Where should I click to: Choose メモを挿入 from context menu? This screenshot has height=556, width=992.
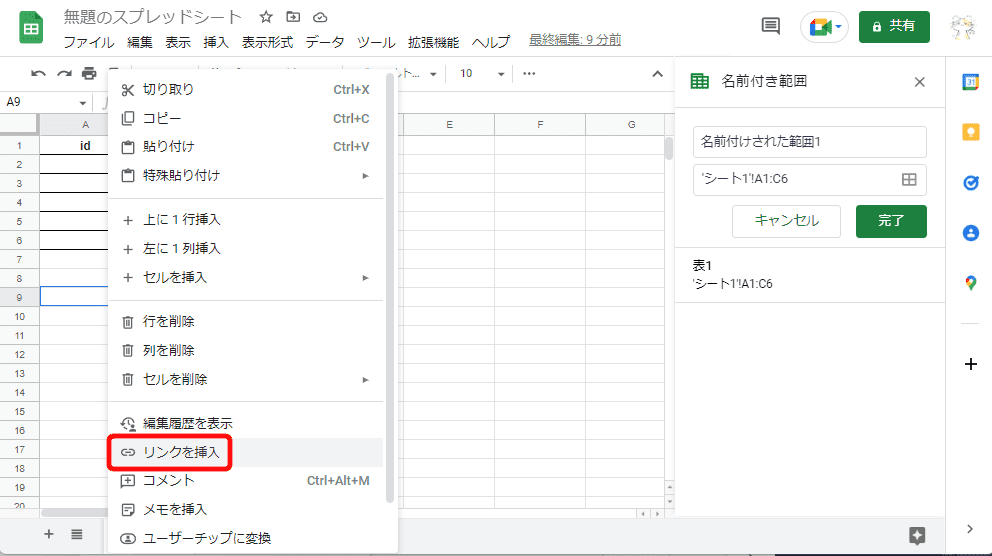point(245,509)
